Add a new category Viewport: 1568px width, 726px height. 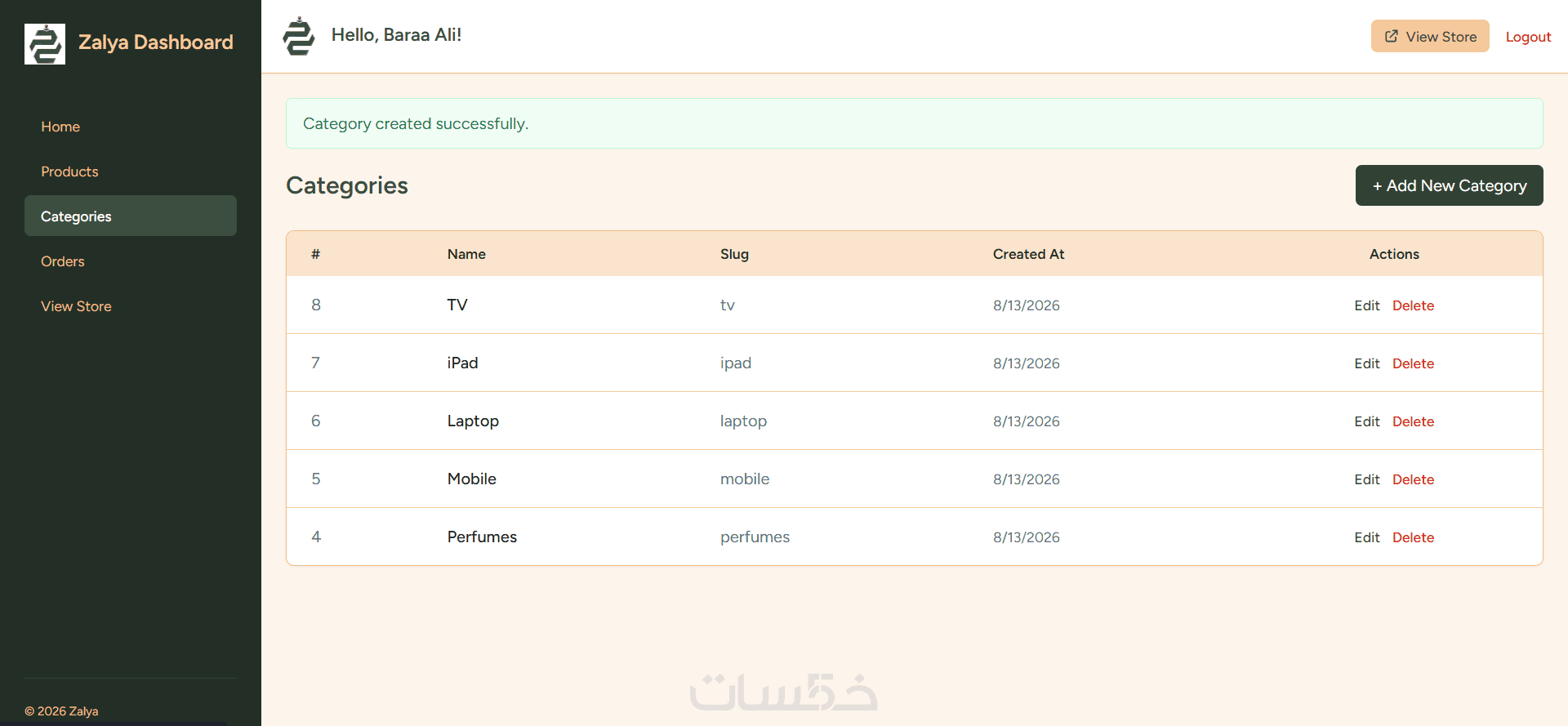(x=1450, y=185)
